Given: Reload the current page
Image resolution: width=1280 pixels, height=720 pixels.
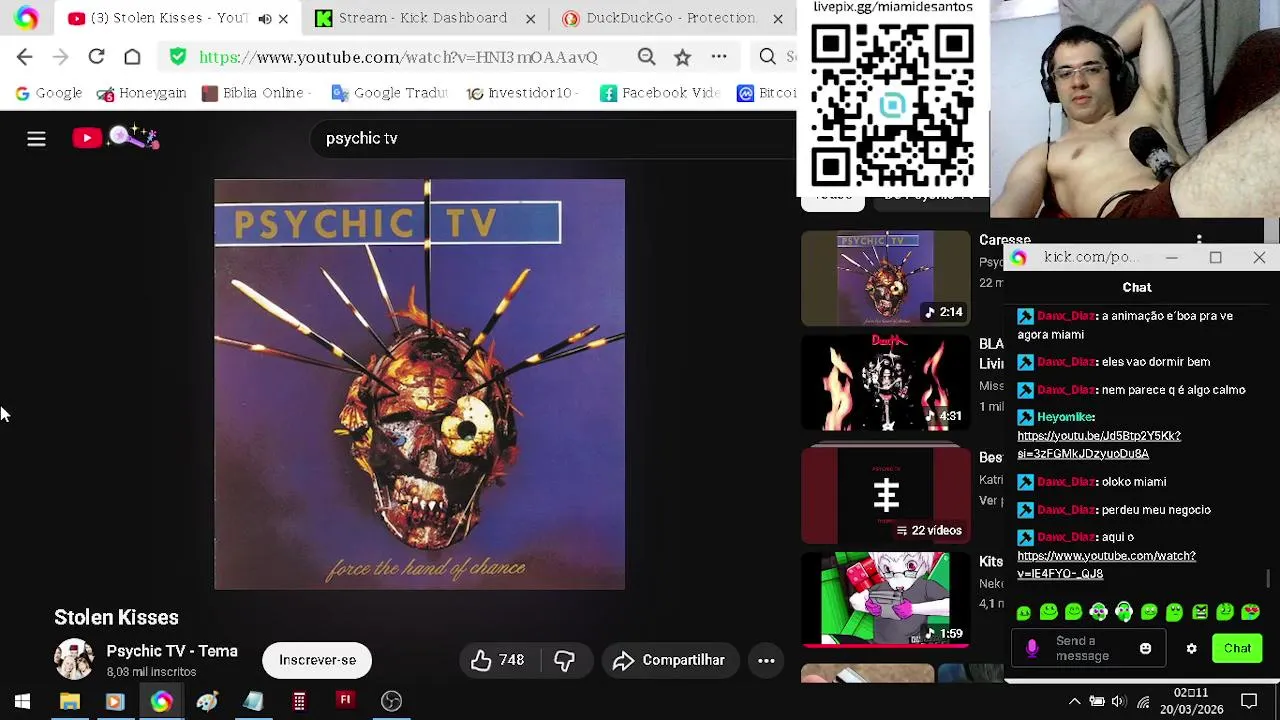Looking at the screenshot, I should tap(96, 57).
